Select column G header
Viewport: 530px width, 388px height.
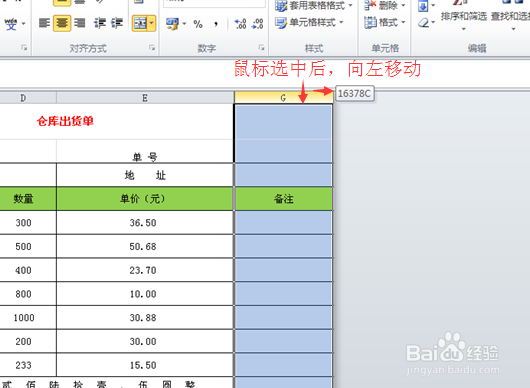pyautogui.click(x=284, y=98)
